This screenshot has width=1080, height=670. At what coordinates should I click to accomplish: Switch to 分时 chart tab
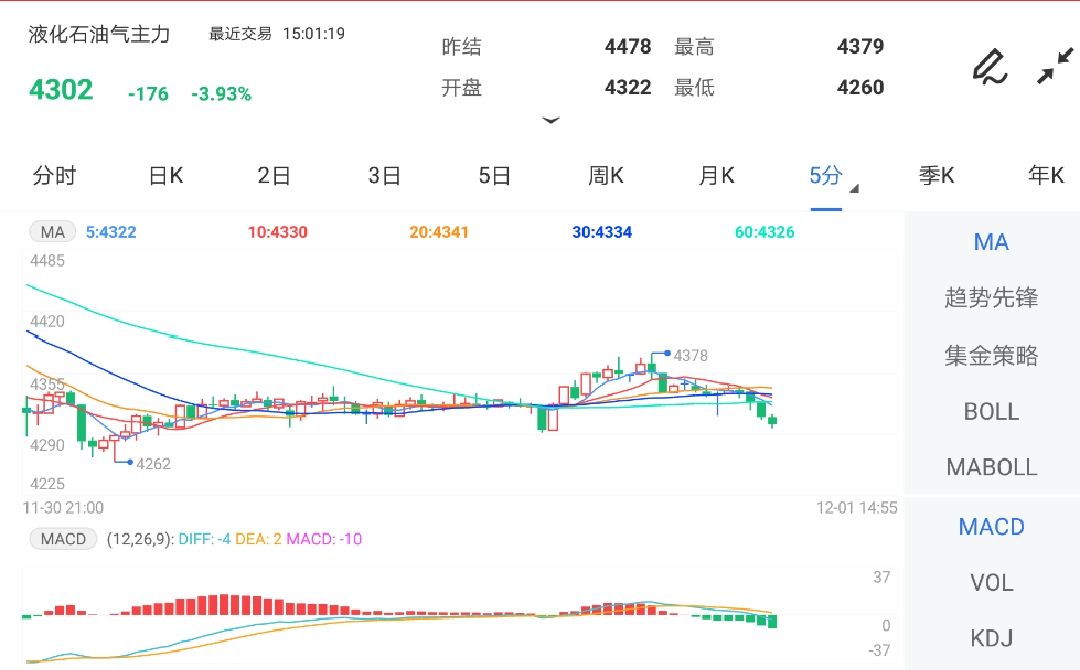54,176
